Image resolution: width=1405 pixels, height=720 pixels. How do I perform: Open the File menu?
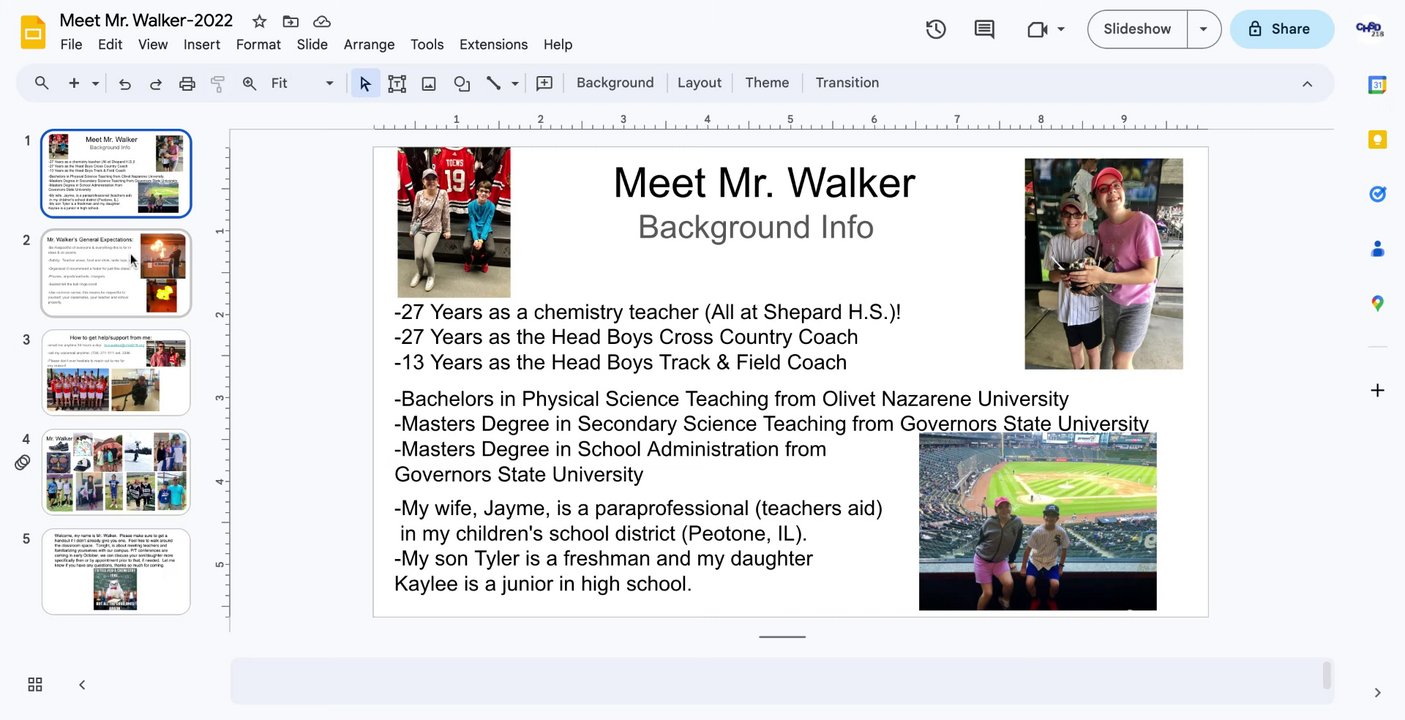pyautogui.click(x=71, y=44)
